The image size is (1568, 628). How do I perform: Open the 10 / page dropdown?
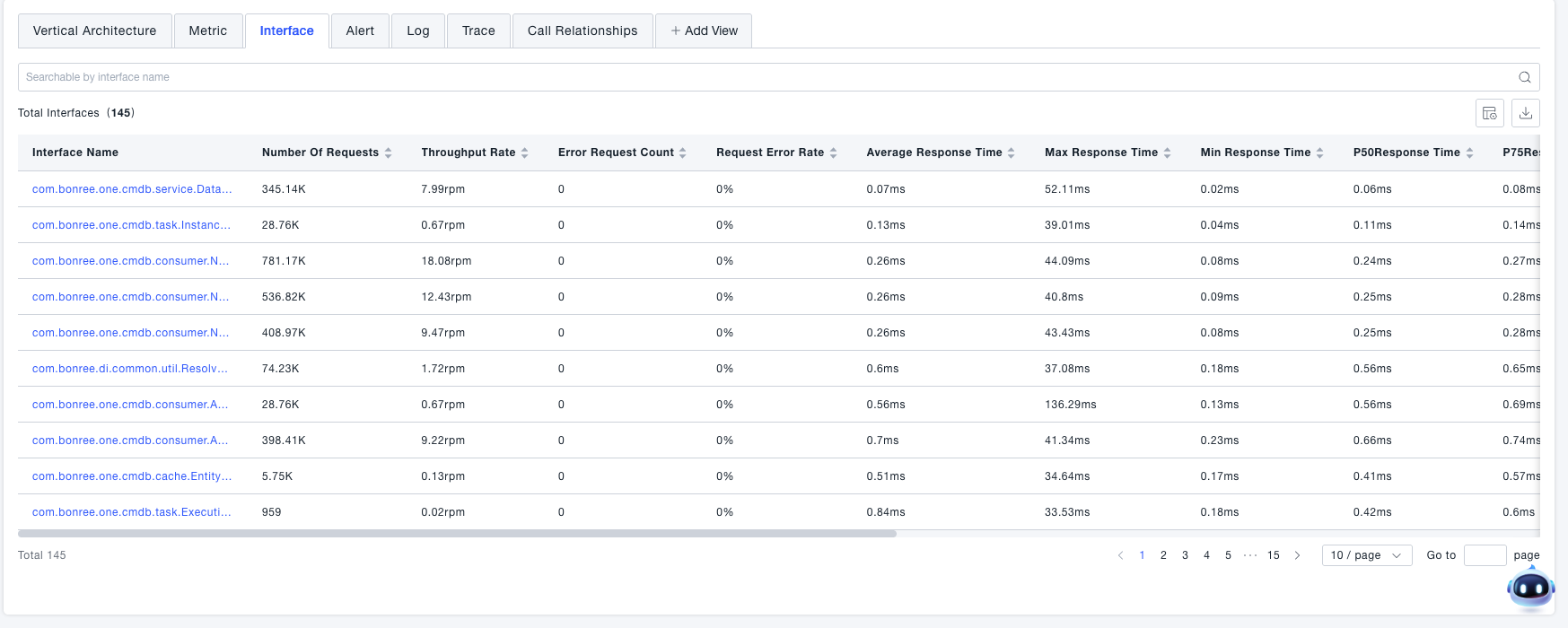click(x=1366, y=555)
